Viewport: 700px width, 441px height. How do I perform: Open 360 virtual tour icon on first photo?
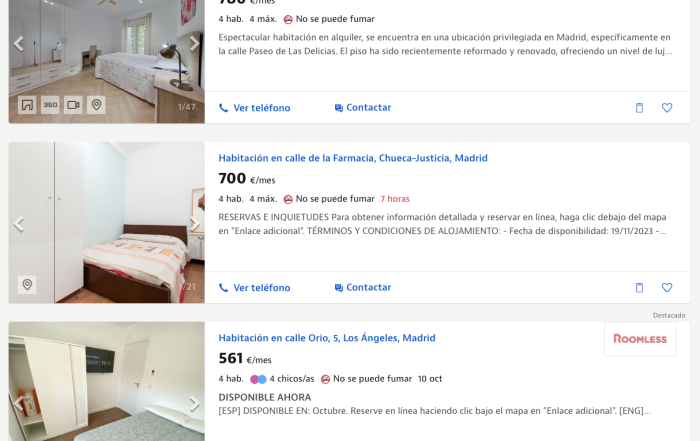[x=50, y=105]
